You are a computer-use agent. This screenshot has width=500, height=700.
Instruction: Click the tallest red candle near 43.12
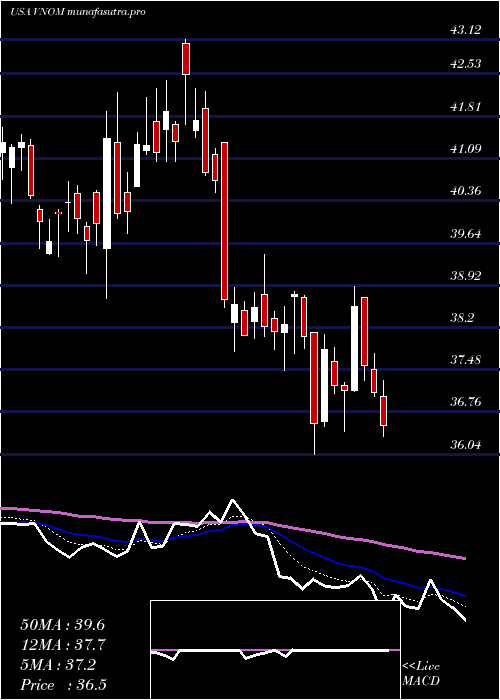tap(186, 59)
